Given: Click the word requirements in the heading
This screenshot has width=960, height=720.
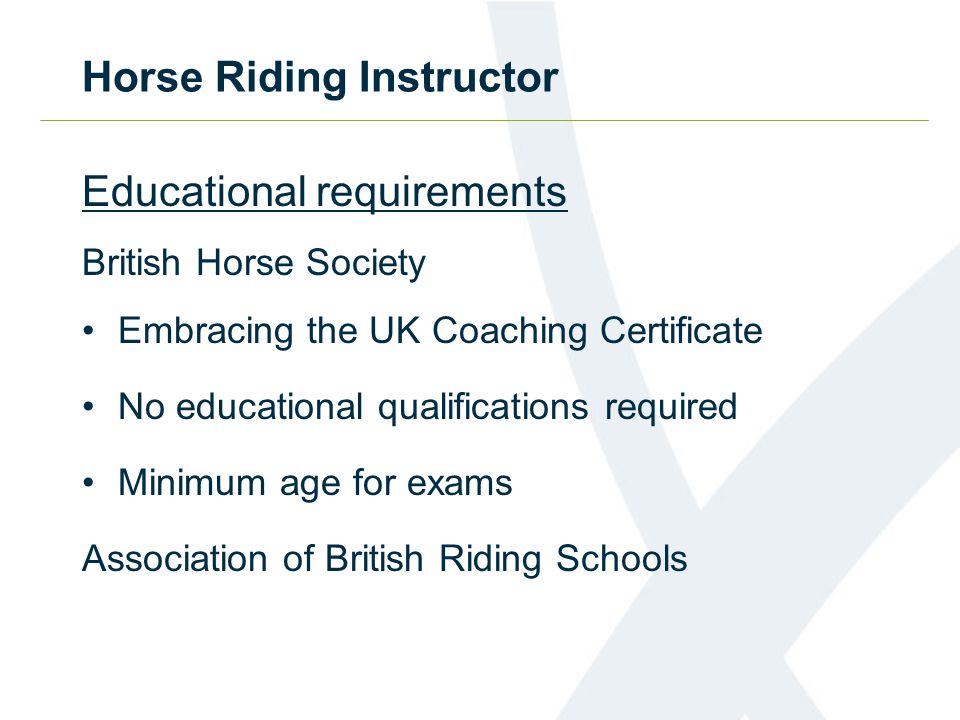Looking at the screenshot, I should [441, 193].
